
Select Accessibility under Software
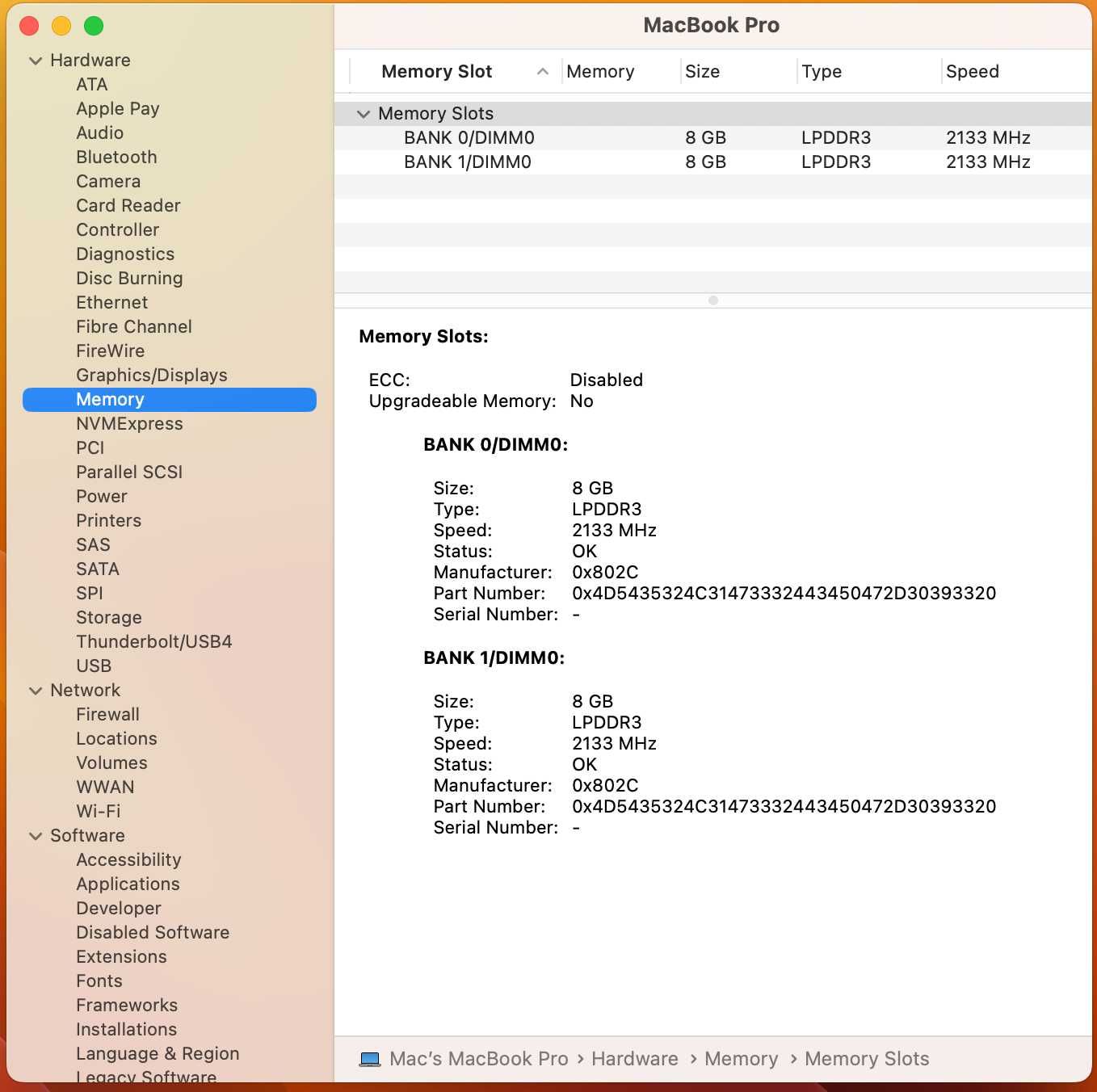[x=128, y=860]
